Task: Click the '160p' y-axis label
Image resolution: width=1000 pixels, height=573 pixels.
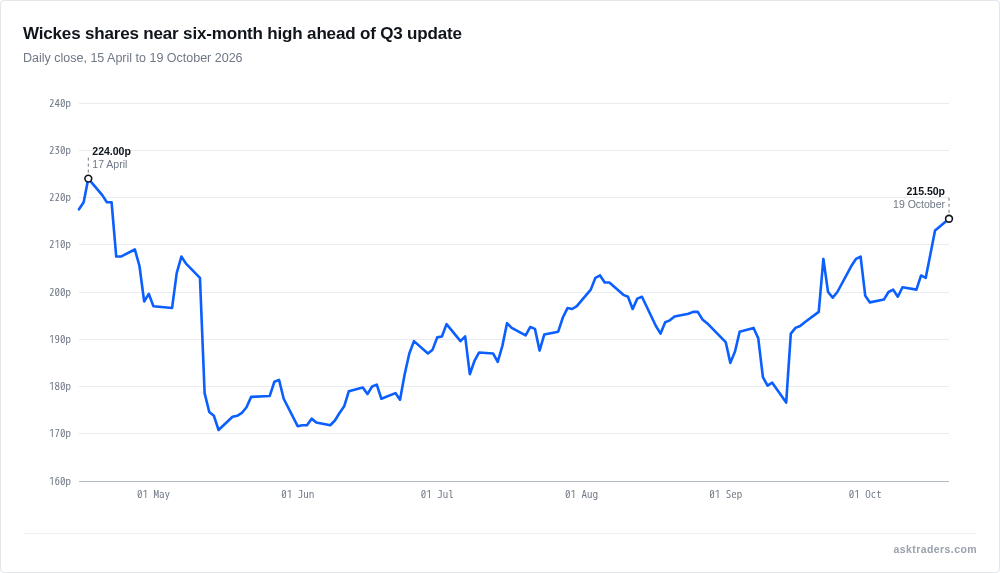Action: pos(60,481)
